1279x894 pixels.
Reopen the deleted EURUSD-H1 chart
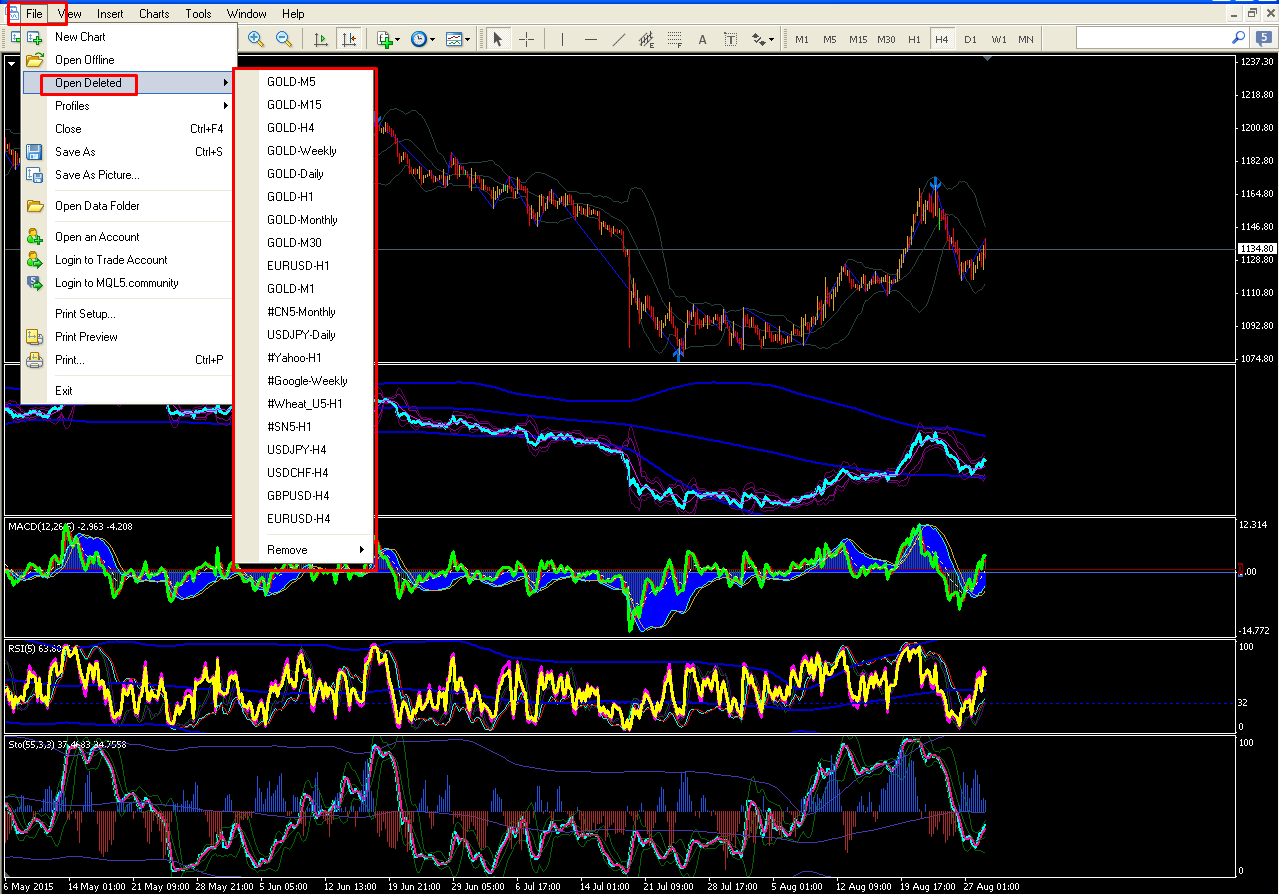(x=298, y=266)
